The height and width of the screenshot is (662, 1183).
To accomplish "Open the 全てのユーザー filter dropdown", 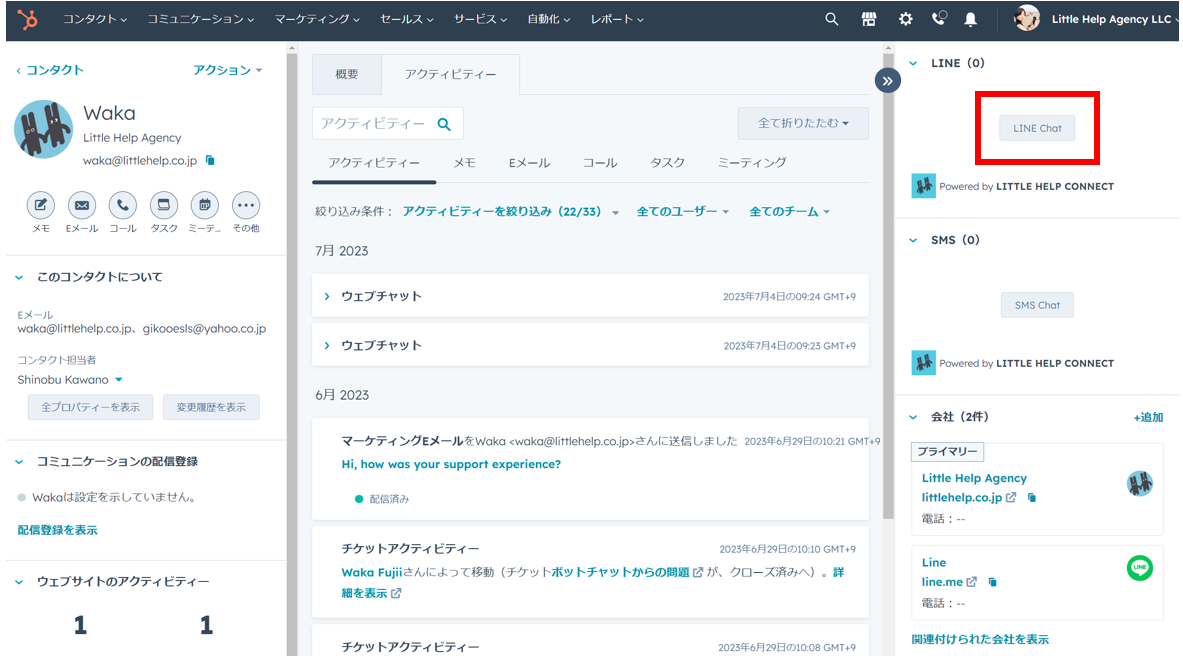I will click(682, 212).
